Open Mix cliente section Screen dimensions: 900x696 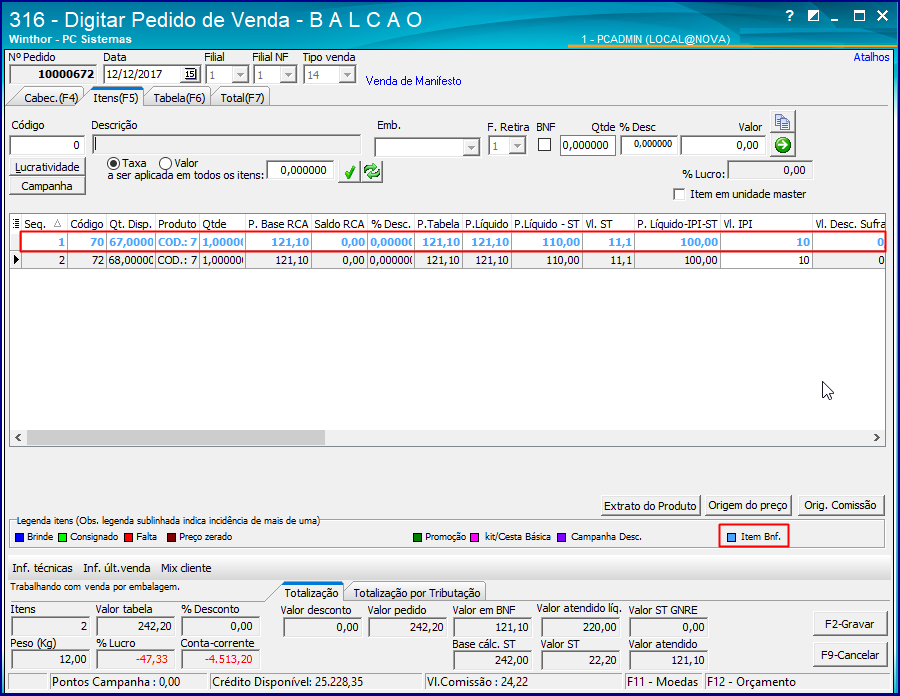click(x=186, y=568)
